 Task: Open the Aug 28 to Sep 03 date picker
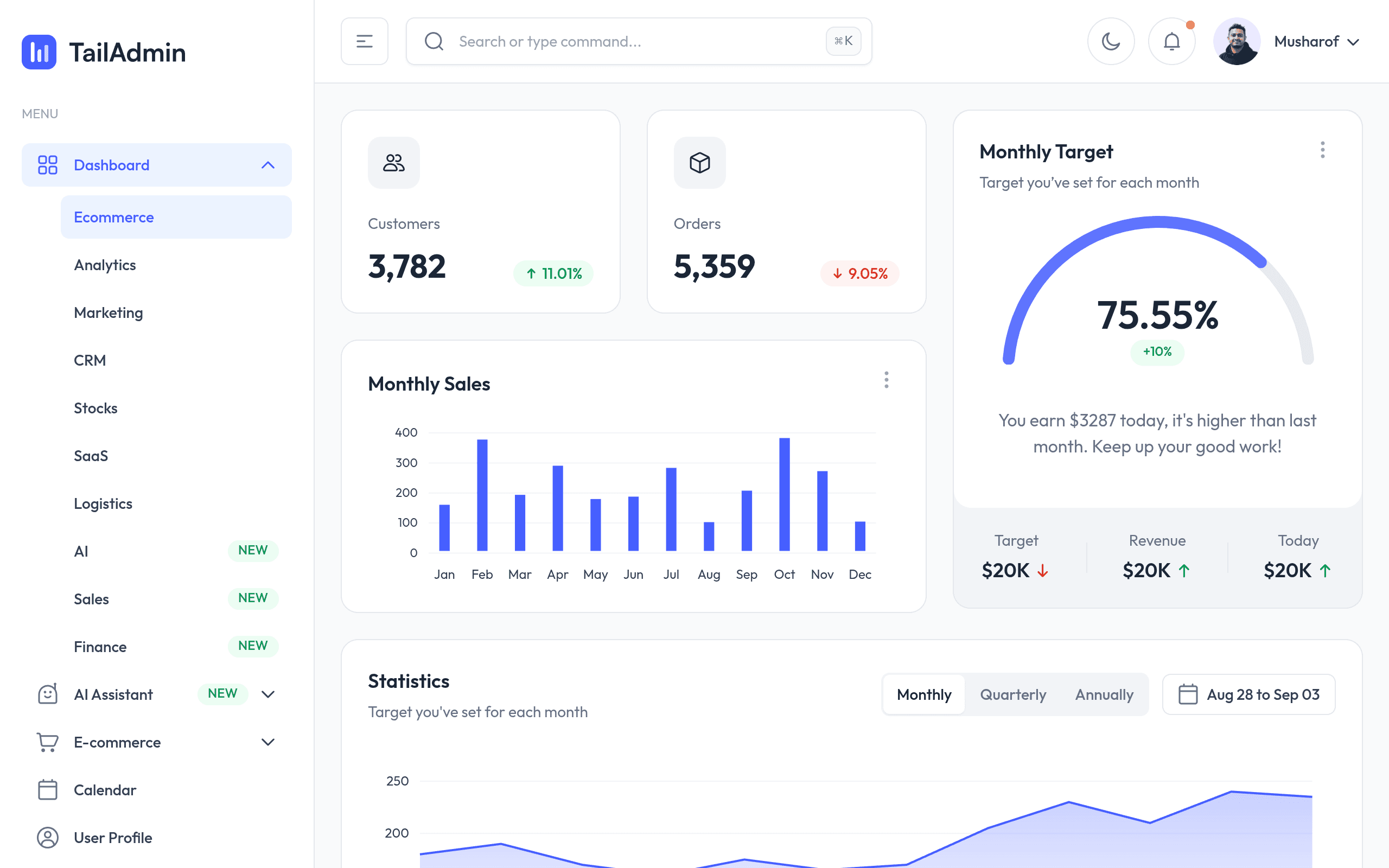click(1248, 694)
